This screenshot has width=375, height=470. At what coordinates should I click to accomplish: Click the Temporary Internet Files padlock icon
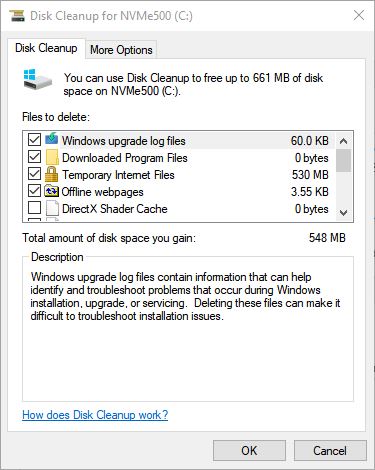[x=52, y=174]
